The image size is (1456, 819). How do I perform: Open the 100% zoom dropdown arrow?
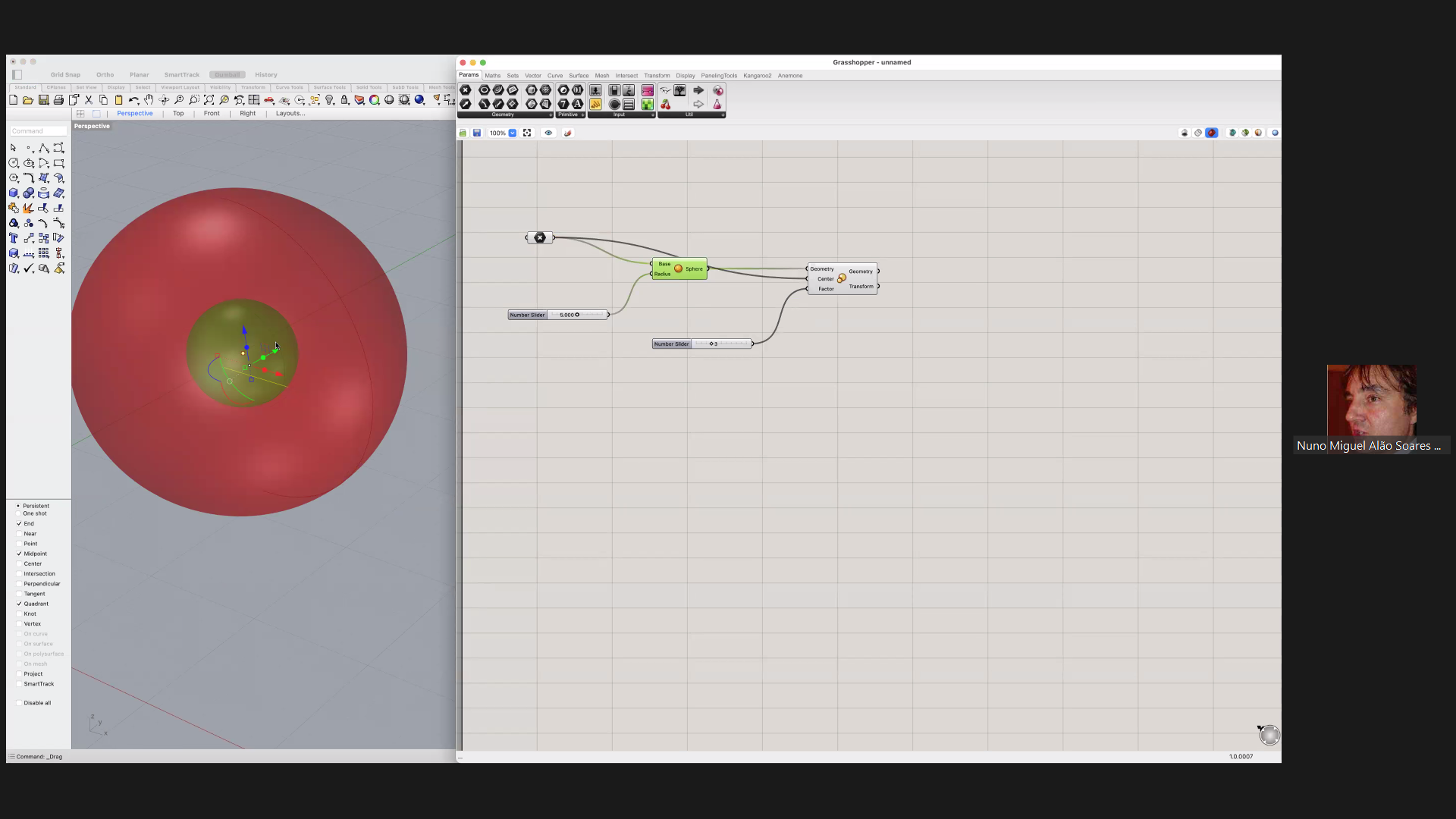point(513,133)
